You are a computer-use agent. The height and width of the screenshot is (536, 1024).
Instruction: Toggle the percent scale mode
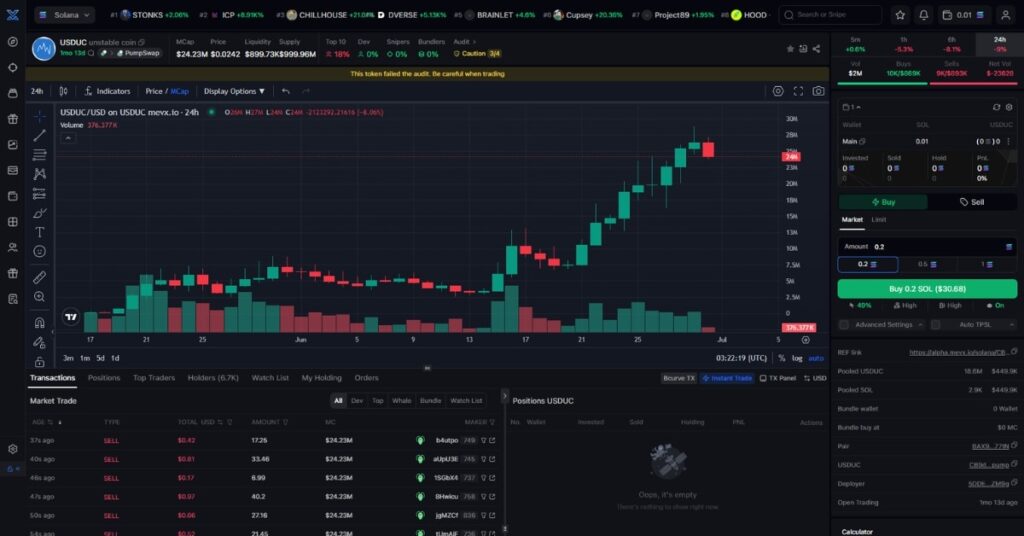[782, 358]
